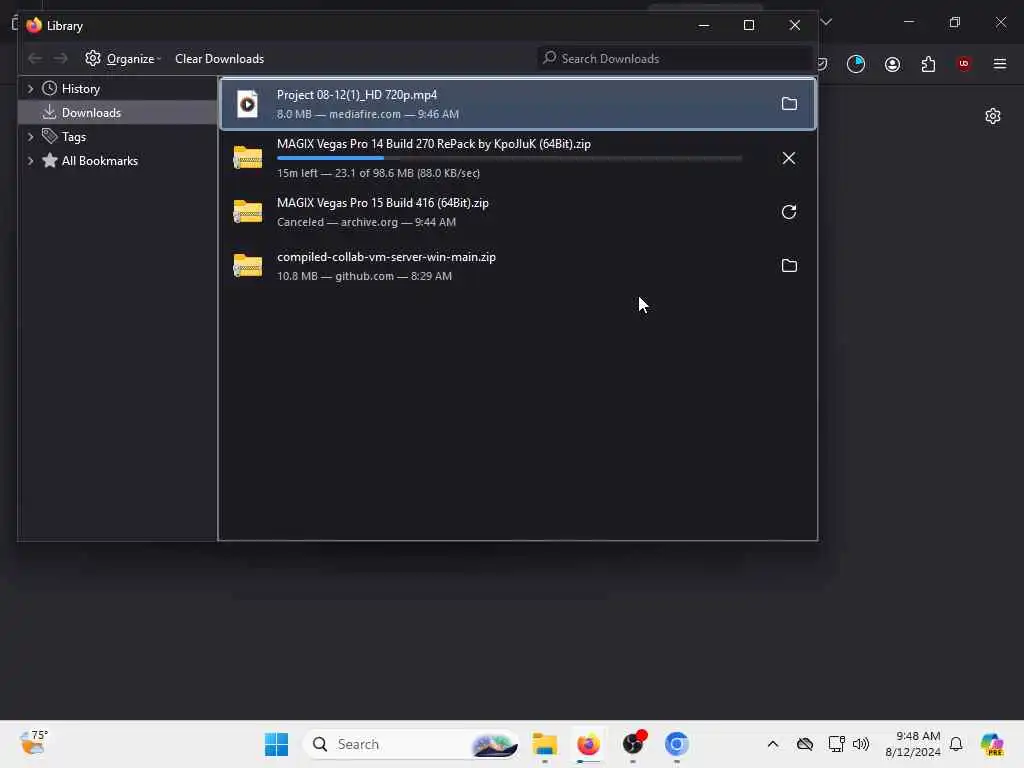Expand the Tags tree item
Viewport: 1024px width, 768px height.
coord(30,136)
